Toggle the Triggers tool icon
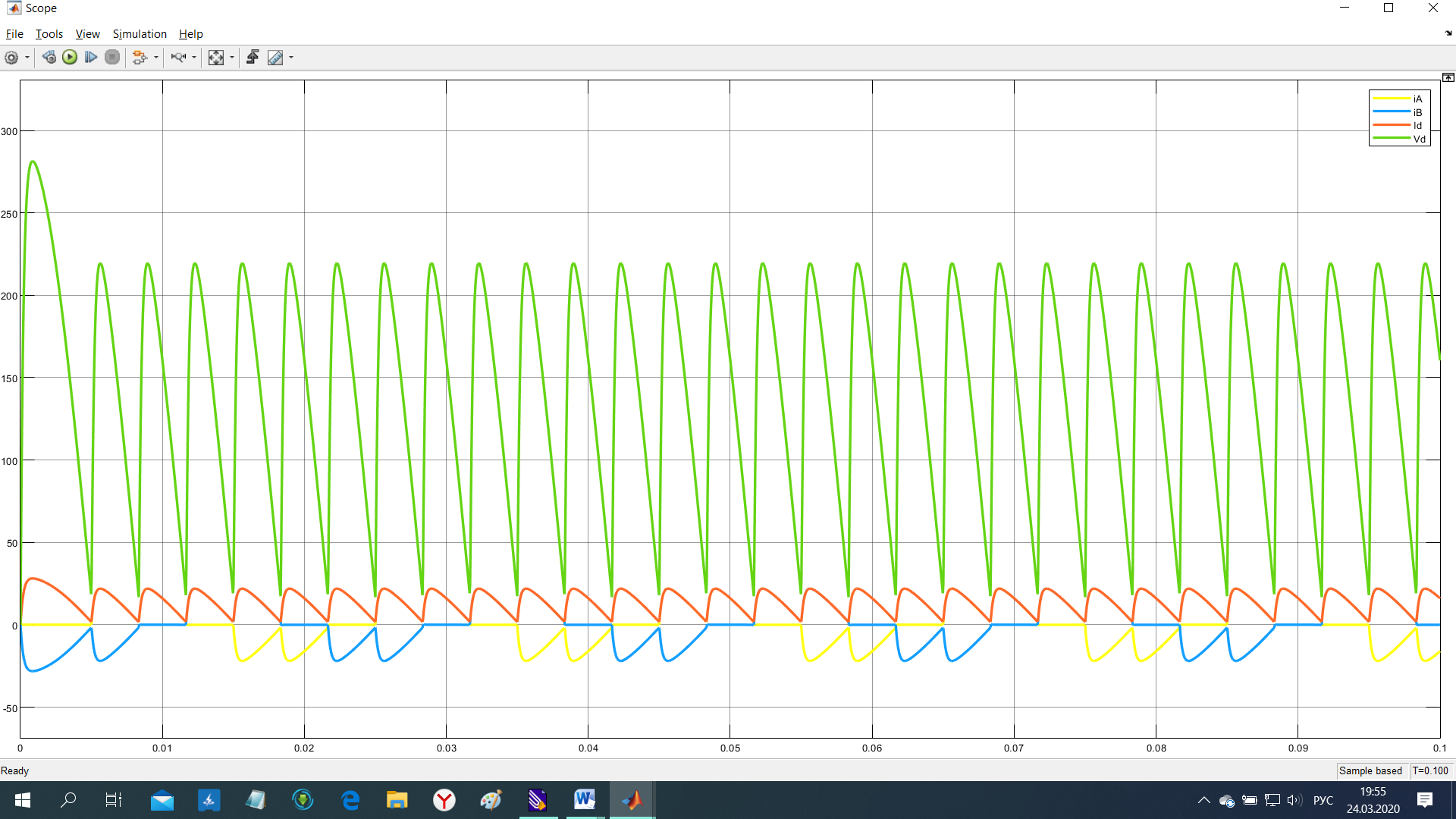This screenshot has height=819, width=1456. (x=253, y=58)
